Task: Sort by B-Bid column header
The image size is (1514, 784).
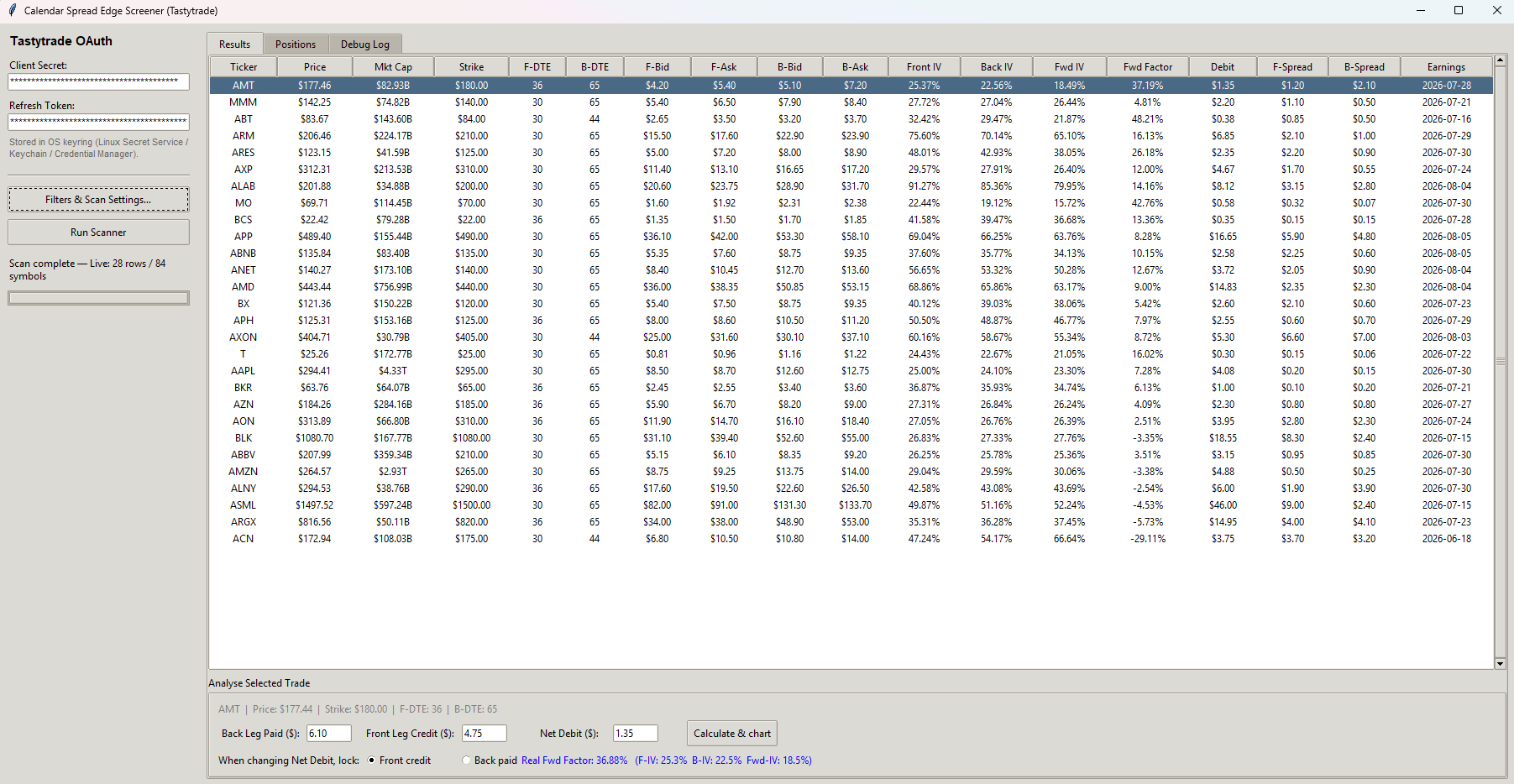Action: coord(789,67)
